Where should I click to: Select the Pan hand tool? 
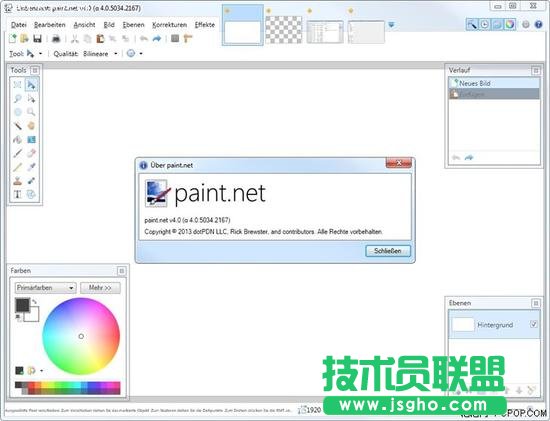pyautogui.click(x=31, y=126)
